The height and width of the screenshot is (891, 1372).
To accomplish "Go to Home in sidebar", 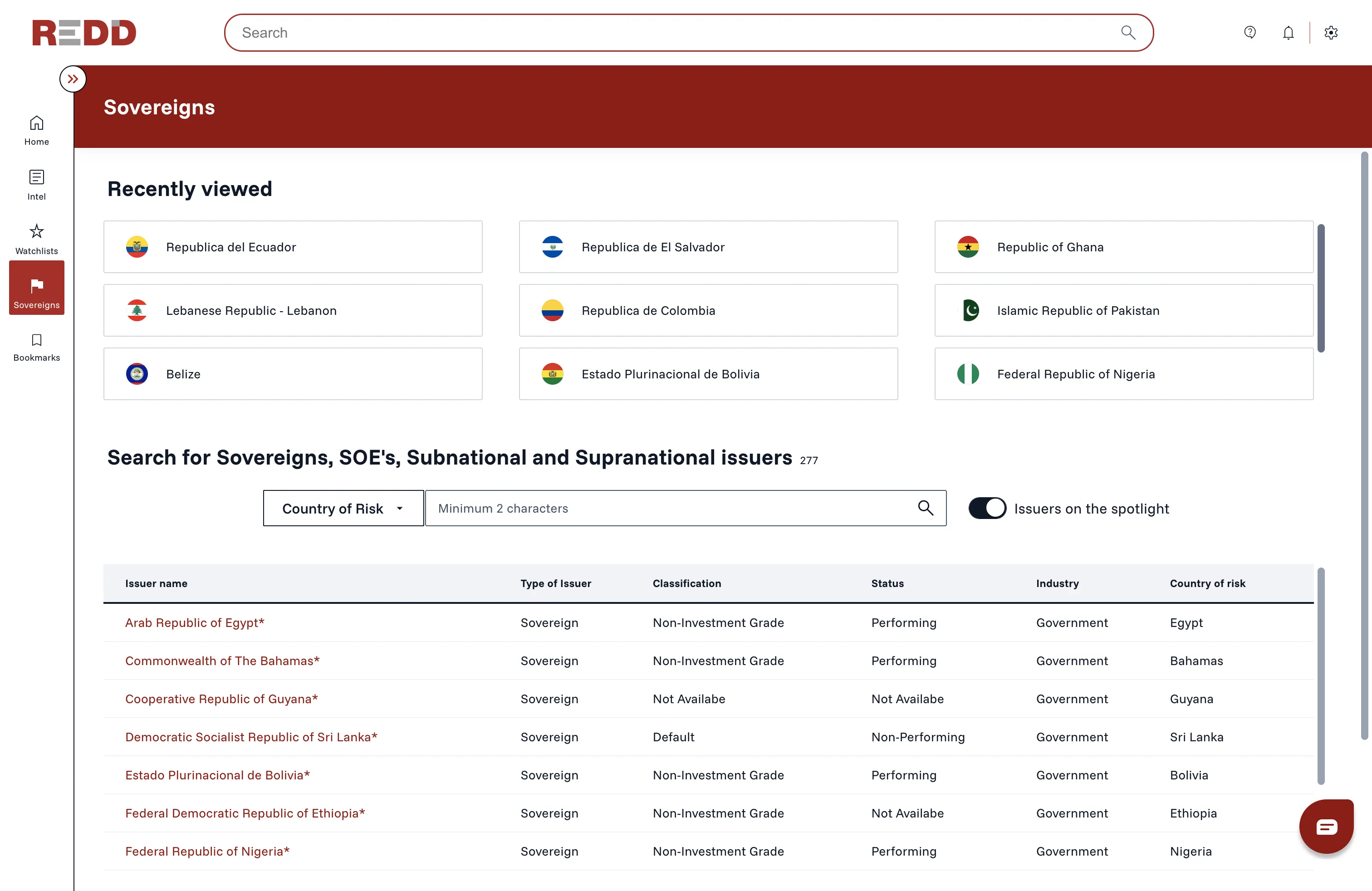I will [x=36, y=130].
